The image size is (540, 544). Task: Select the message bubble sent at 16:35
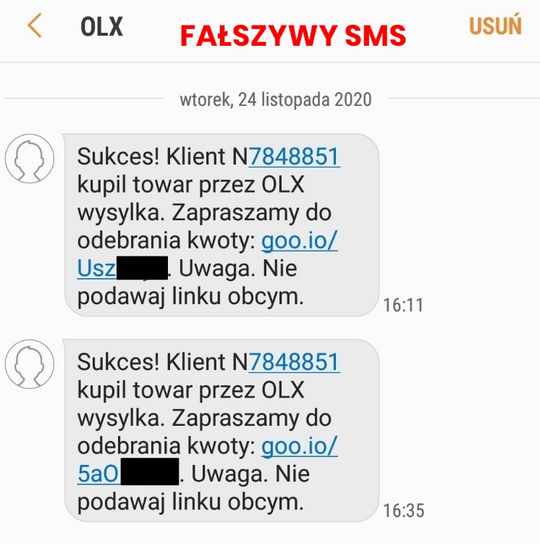(x=221, y=430)
